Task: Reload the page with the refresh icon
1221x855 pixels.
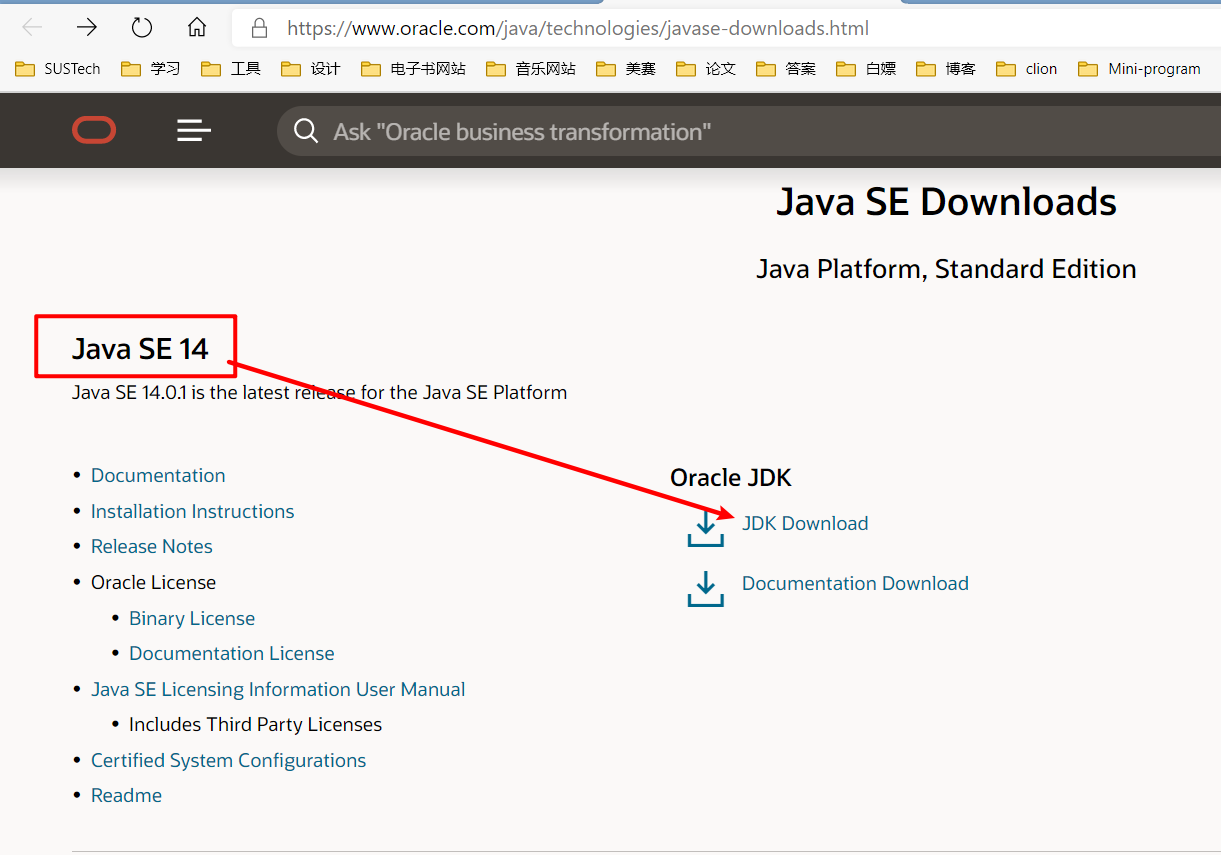Action: coord(142,27)
